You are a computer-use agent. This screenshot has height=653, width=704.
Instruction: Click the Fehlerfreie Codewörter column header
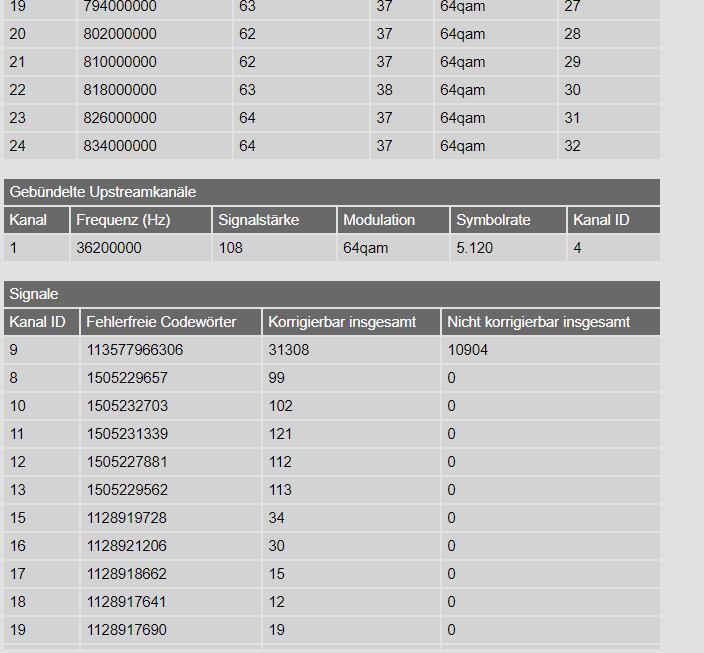click(x=171, y=322)
